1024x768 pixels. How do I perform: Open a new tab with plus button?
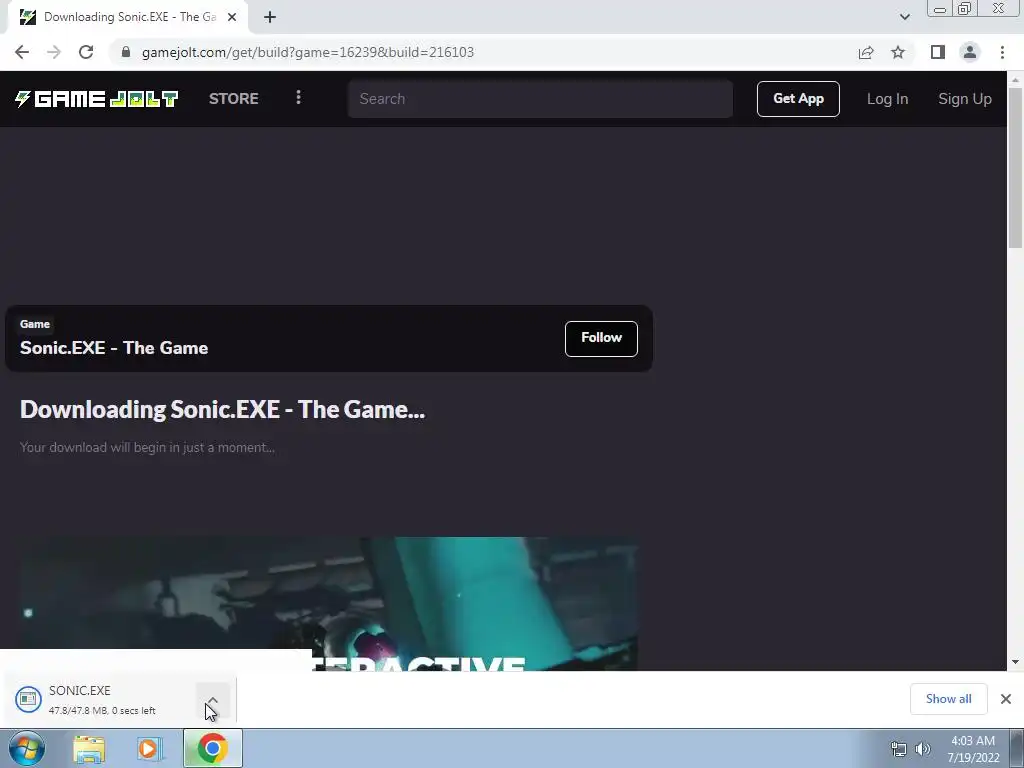coord(270,18)
